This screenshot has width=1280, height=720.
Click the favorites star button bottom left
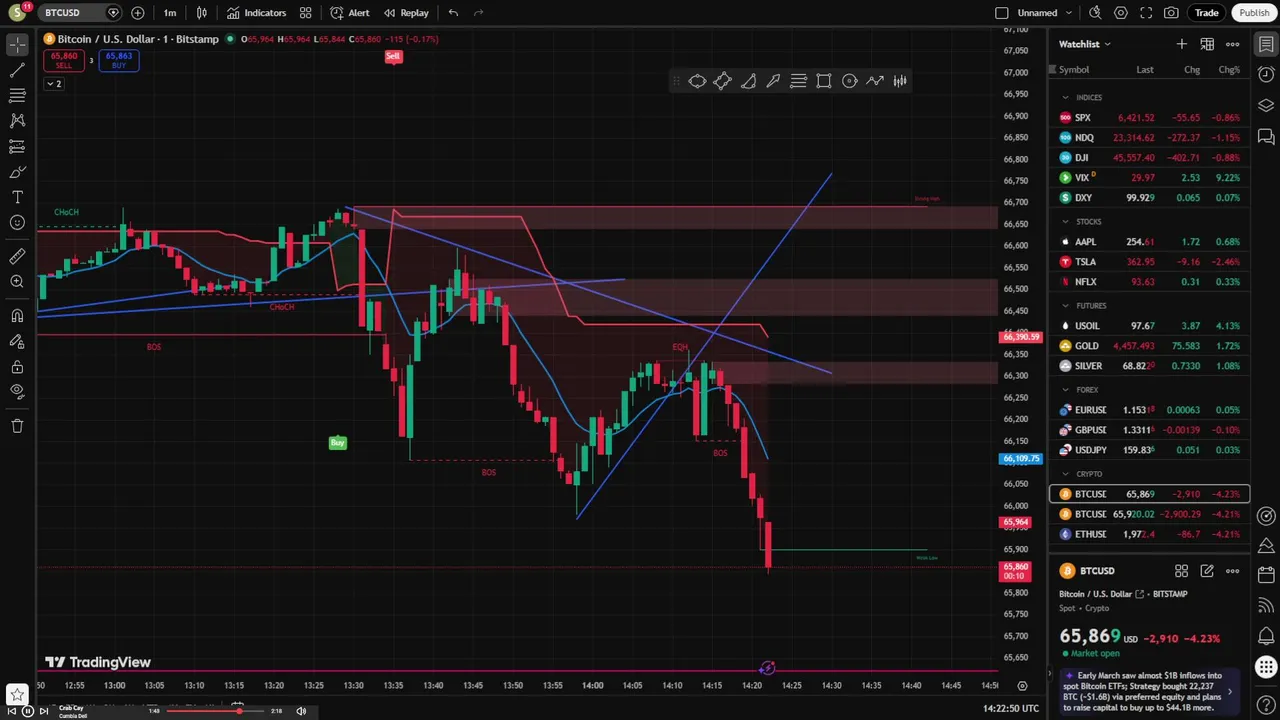click(x=17, y=694)
